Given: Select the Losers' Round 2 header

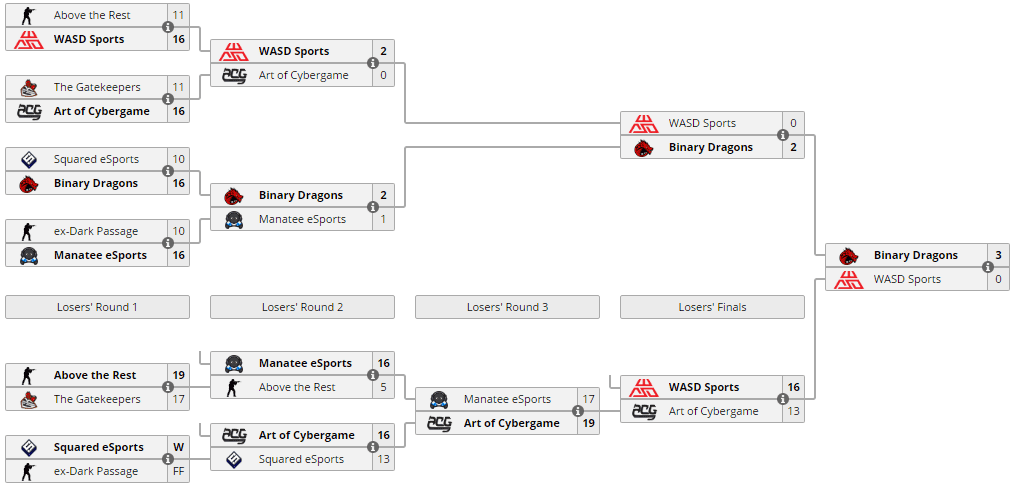Looking at the screenshot, I should coord(302,307).
